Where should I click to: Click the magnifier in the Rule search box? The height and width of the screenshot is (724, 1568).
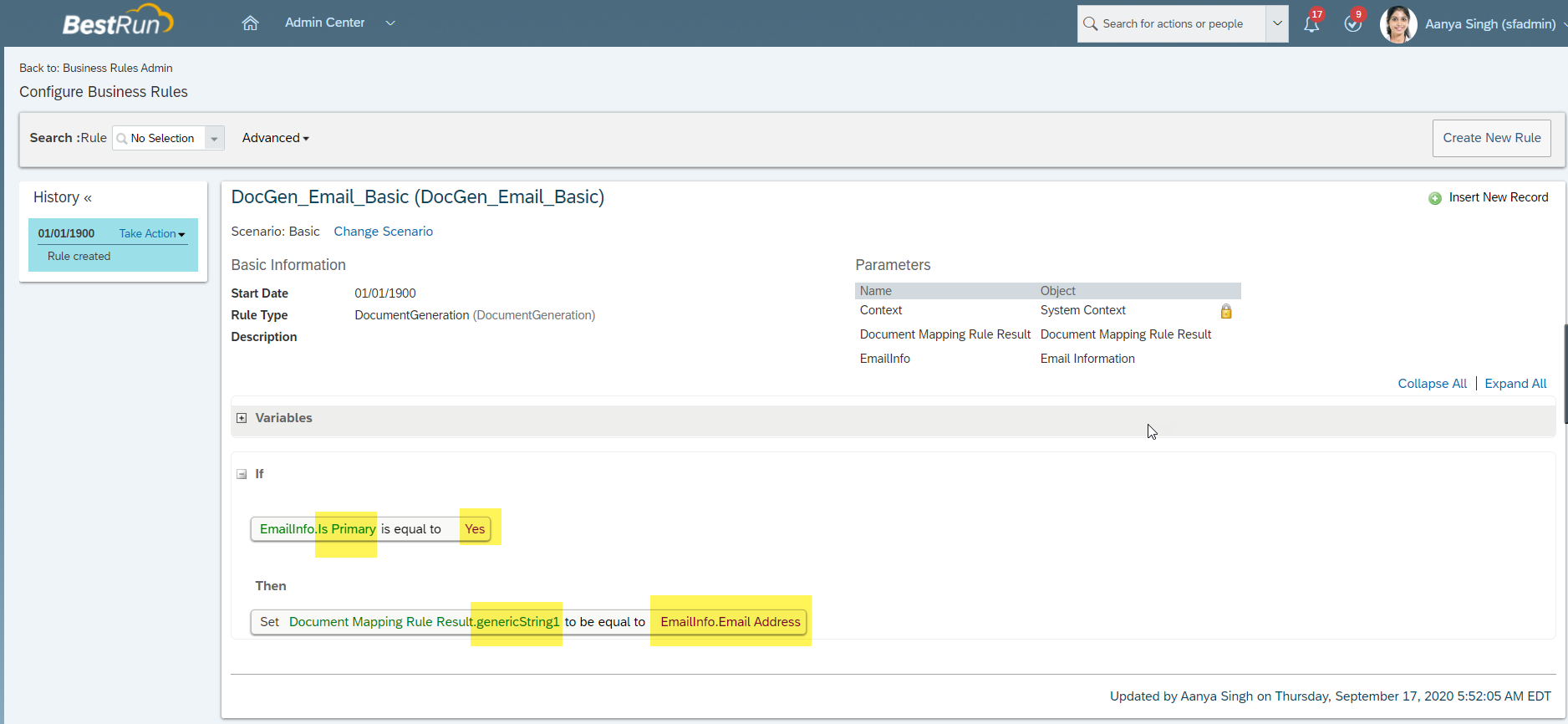pos(122,139)
